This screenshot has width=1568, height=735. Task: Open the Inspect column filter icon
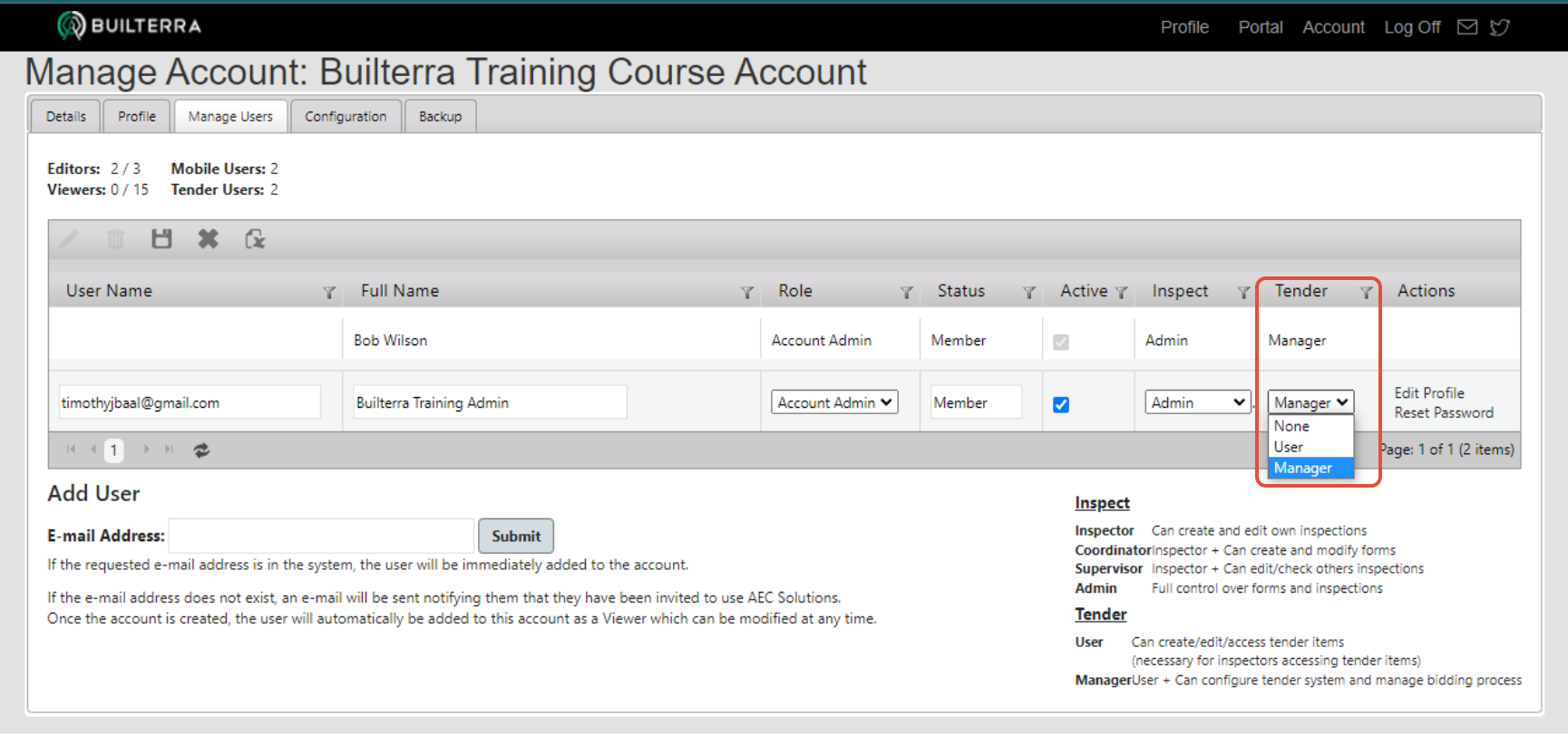pos(1243,292)
